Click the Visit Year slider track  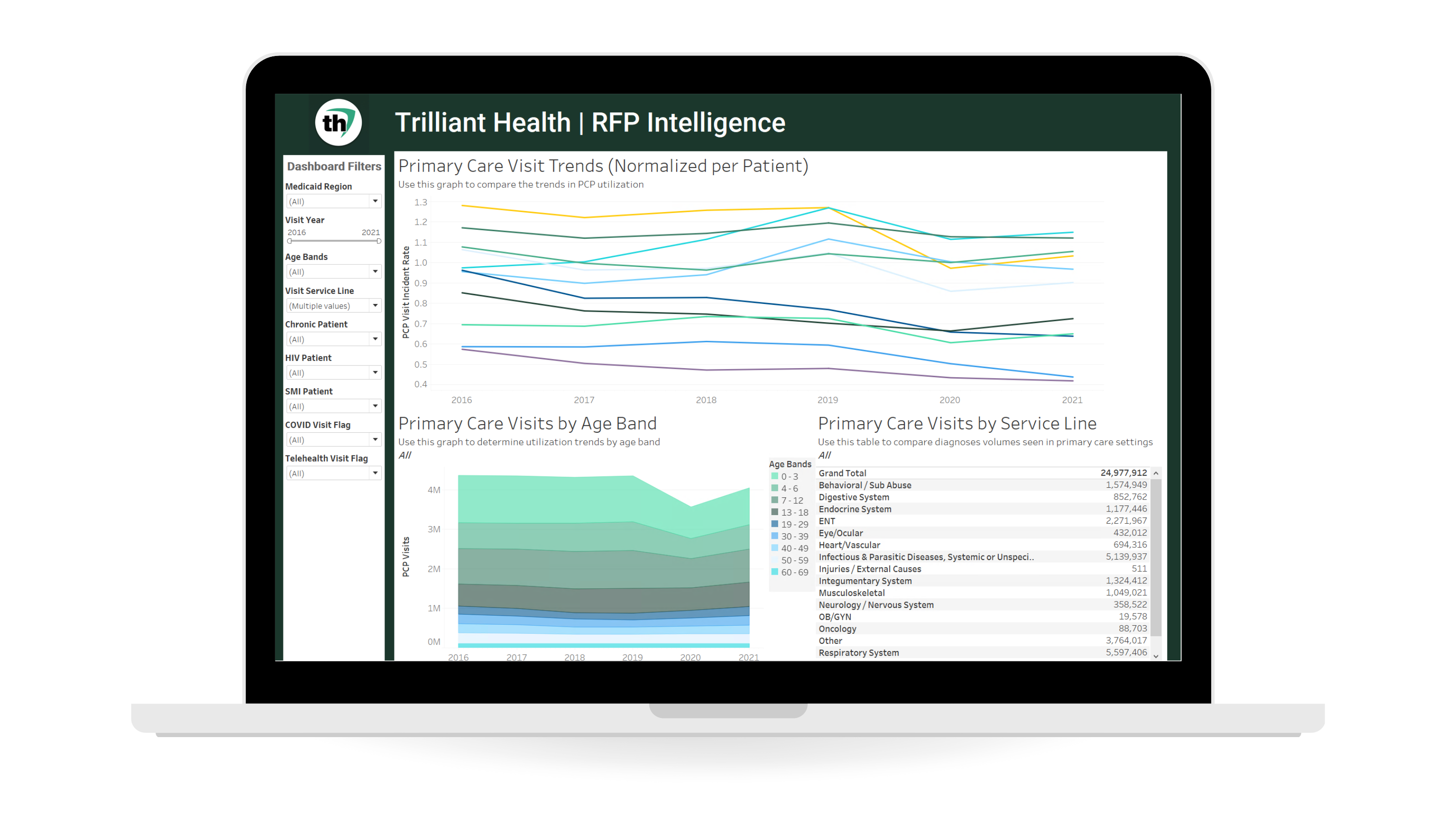pos(334,241)
